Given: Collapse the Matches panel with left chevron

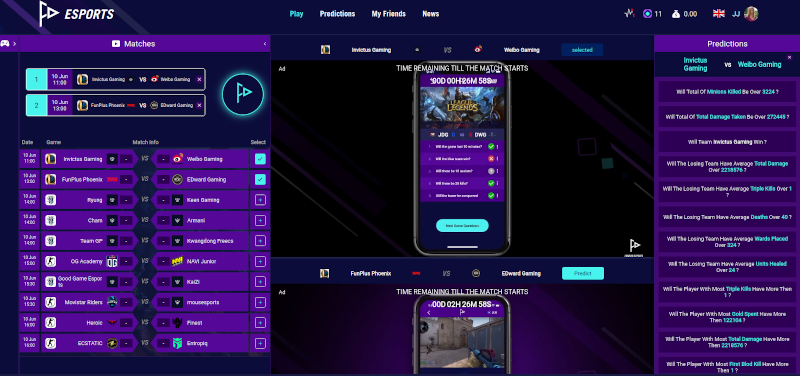Looking at the screenshot, I should (265, 44).
